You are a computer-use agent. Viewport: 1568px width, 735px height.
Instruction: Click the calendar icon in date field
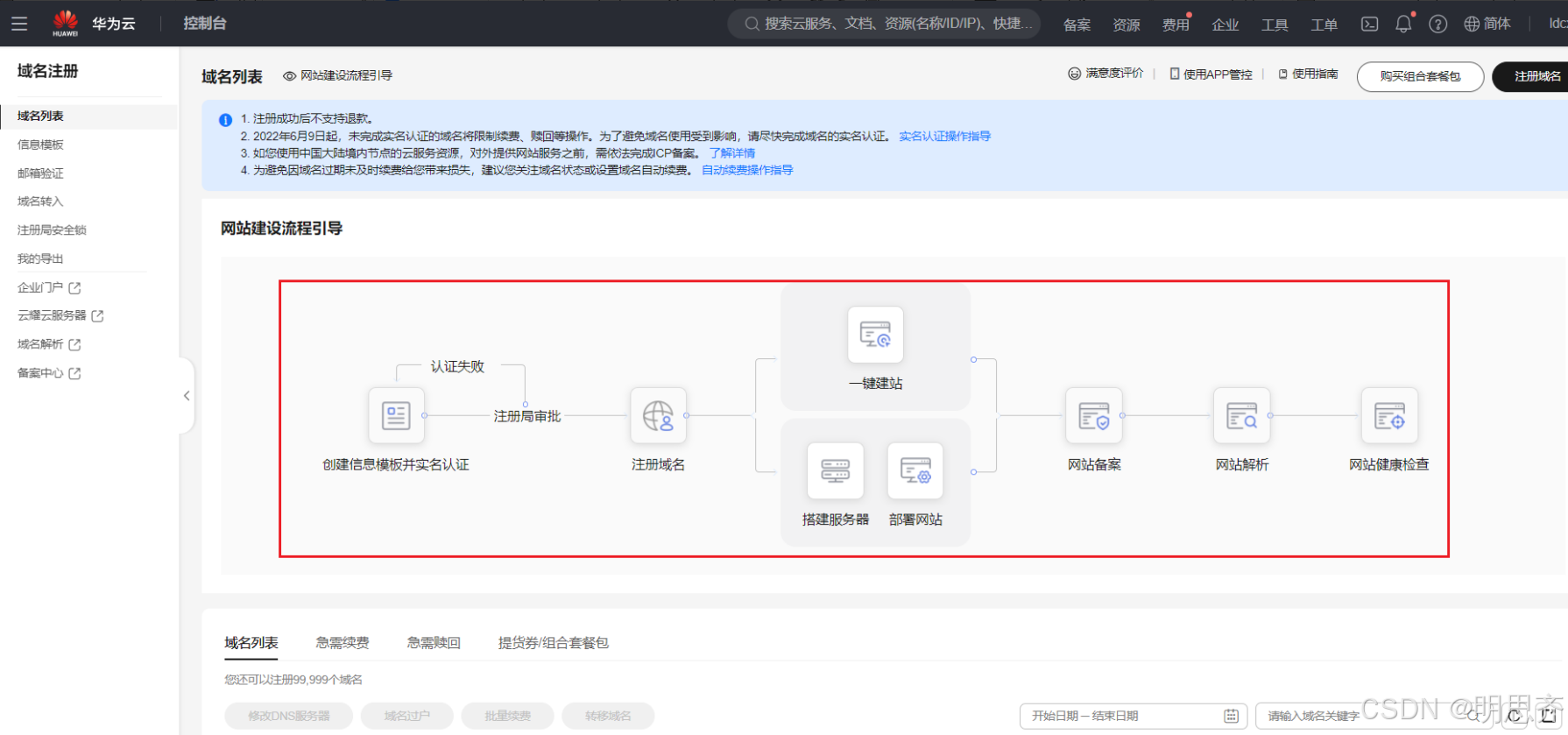tap(1231, 716)
